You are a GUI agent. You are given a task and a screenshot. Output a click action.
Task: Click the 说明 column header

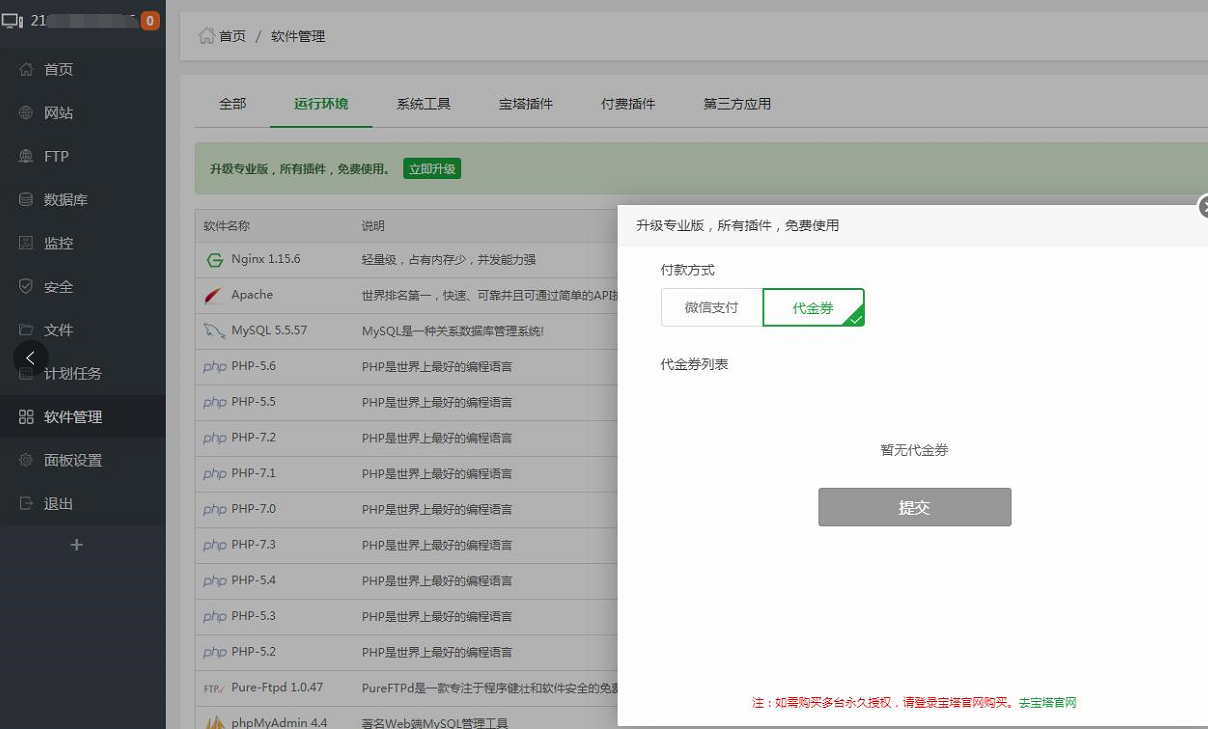pos(373,226)
